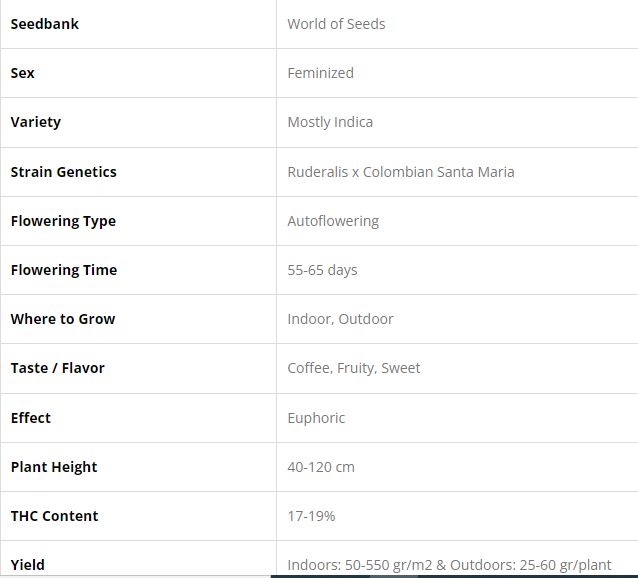Click the World of Seeds seedbank value
This screenshot has height=578, width=638.
(336, 24)
